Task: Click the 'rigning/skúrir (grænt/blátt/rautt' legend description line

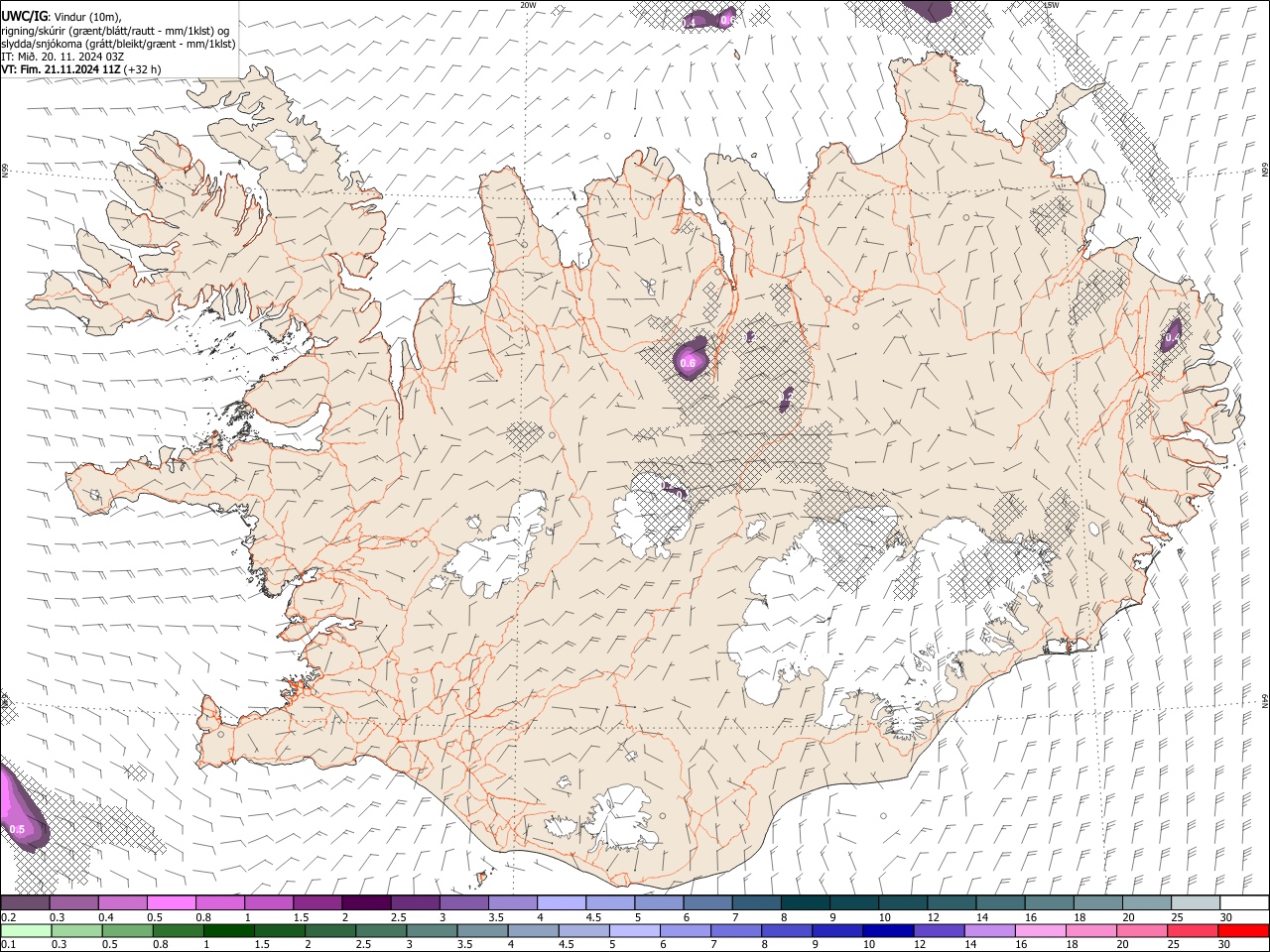Action: (115, 31)
